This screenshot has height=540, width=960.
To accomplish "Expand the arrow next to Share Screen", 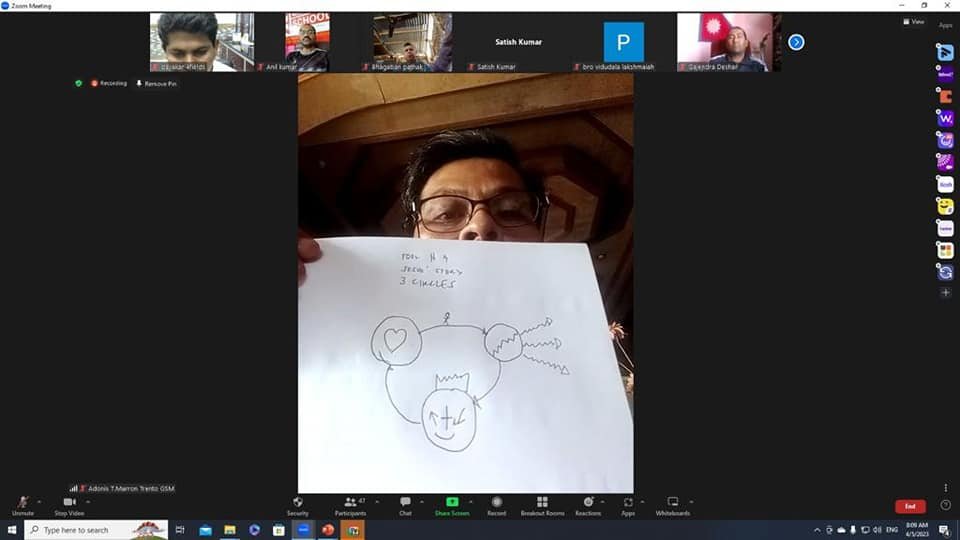I will tap(470, 502).
